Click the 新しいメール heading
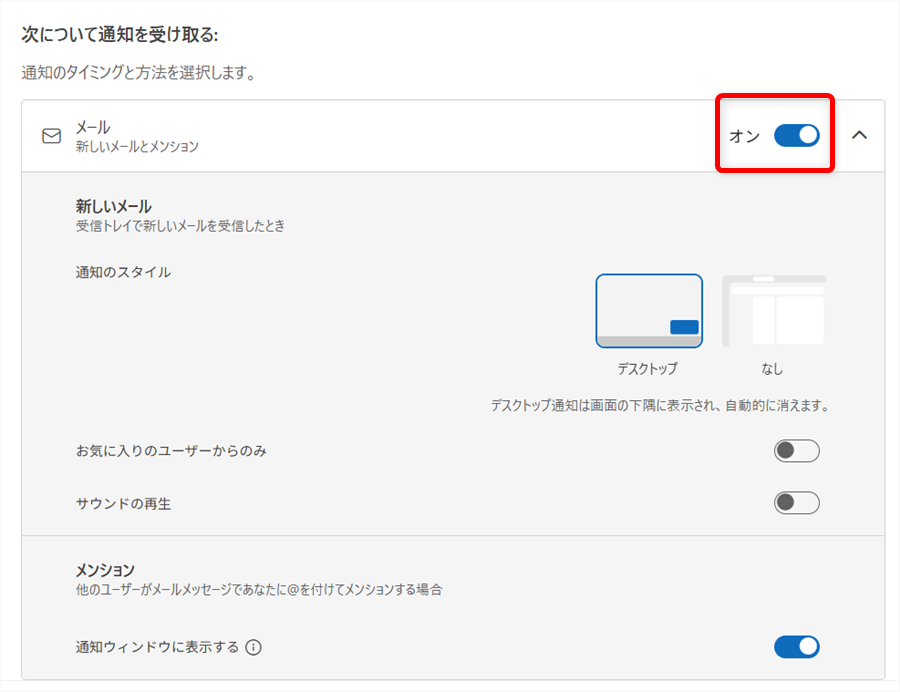 pos(113,207)
